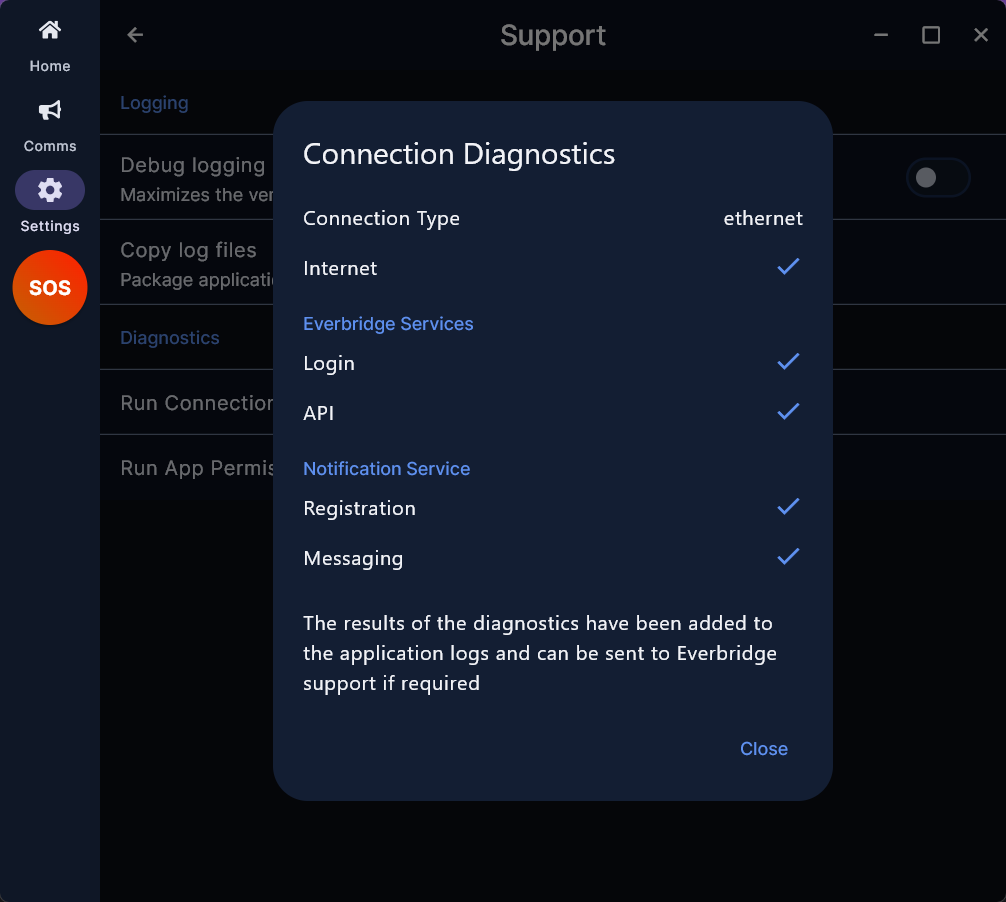Viewport: 1006px width, 902px height.
Task: Click the Login status checkmark
Action: (788, 361)
